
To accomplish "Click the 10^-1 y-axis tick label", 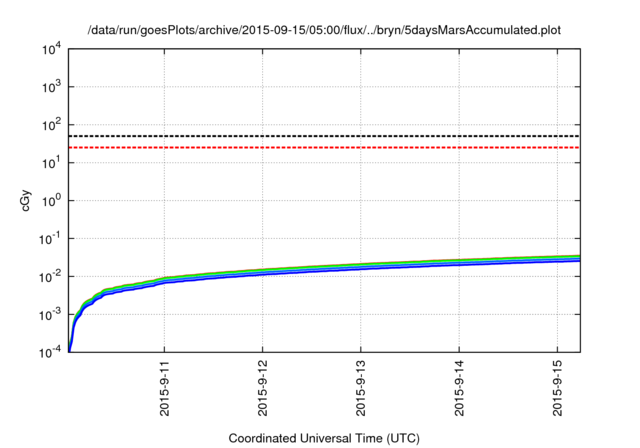I will (x=51, y=239).
